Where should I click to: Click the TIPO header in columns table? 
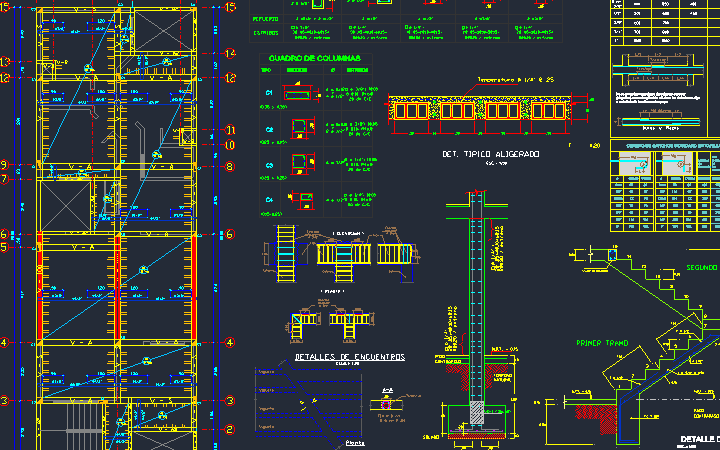tap(266, 70)
